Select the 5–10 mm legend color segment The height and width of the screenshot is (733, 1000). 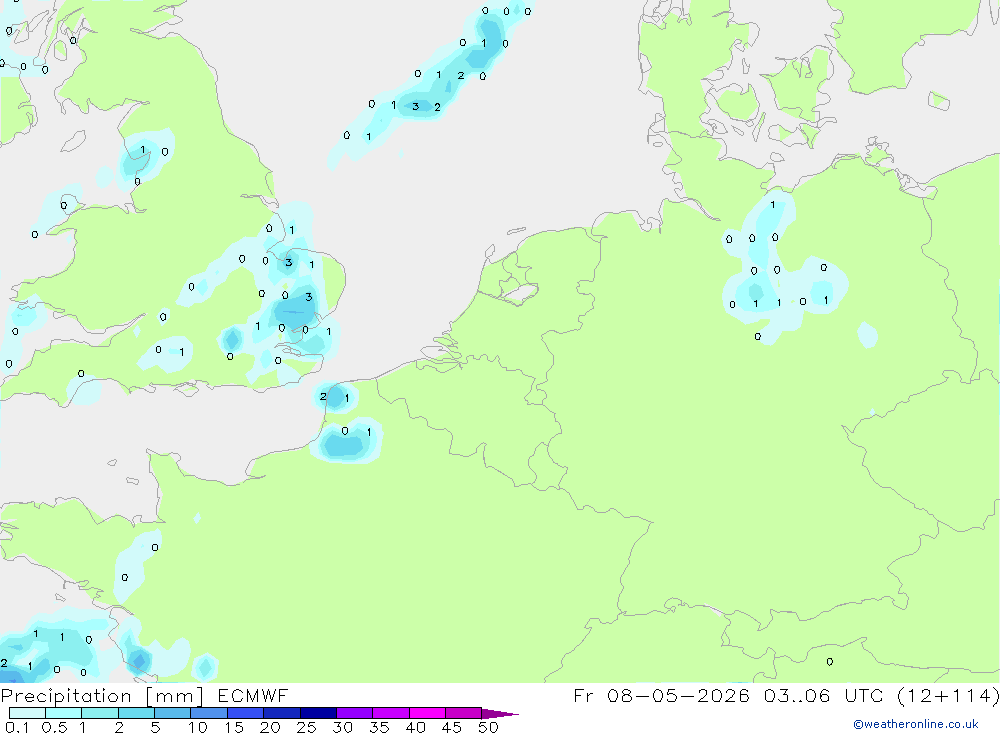(173, 713)
